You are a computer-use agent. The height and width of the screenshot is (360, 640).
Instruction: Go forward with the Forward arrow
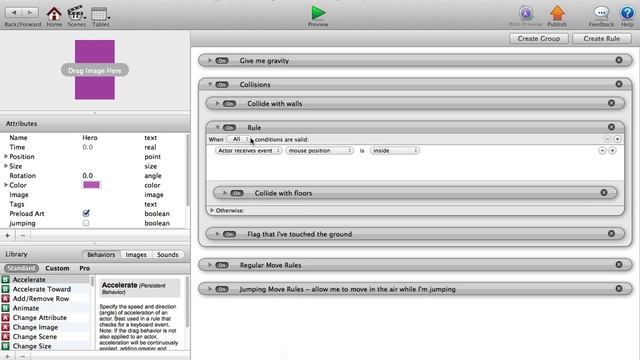click(x=31, y=13)
